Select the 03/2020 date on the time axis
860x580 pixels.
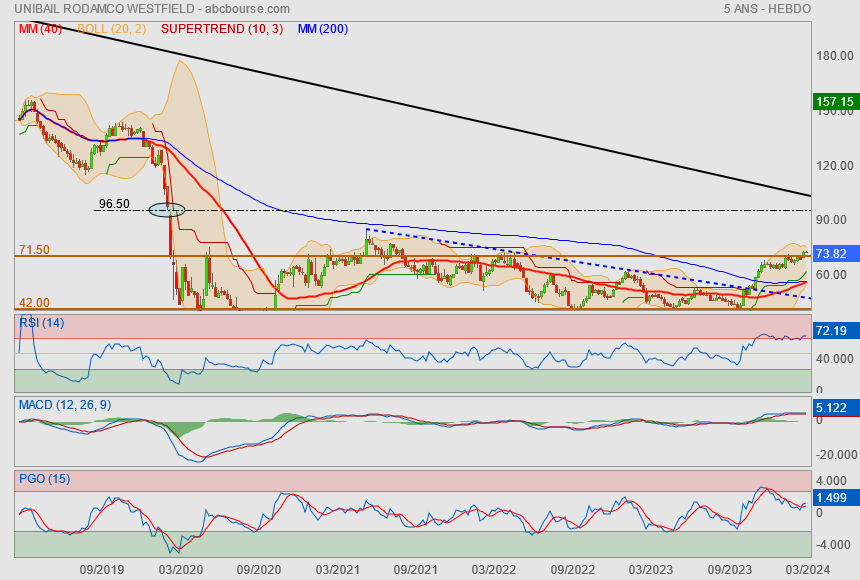click(x=180, y=570)
